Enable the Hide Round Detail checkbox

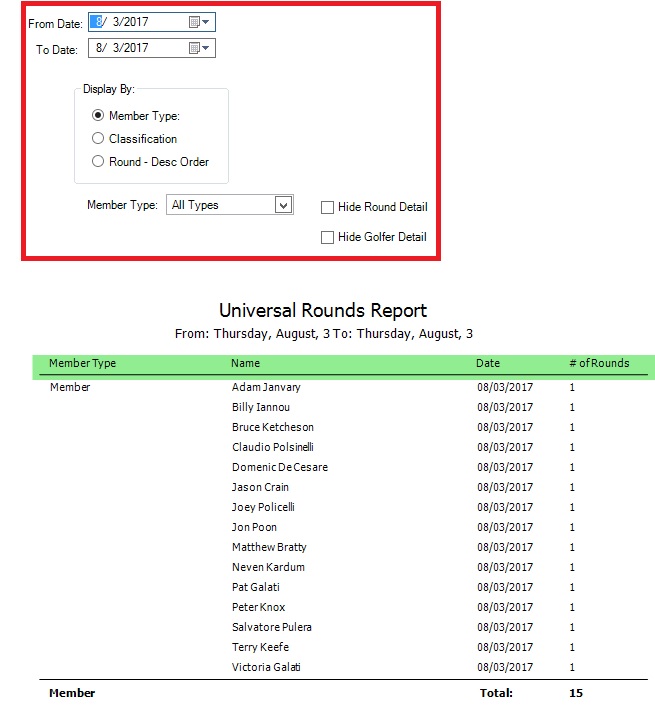[327, 207]
